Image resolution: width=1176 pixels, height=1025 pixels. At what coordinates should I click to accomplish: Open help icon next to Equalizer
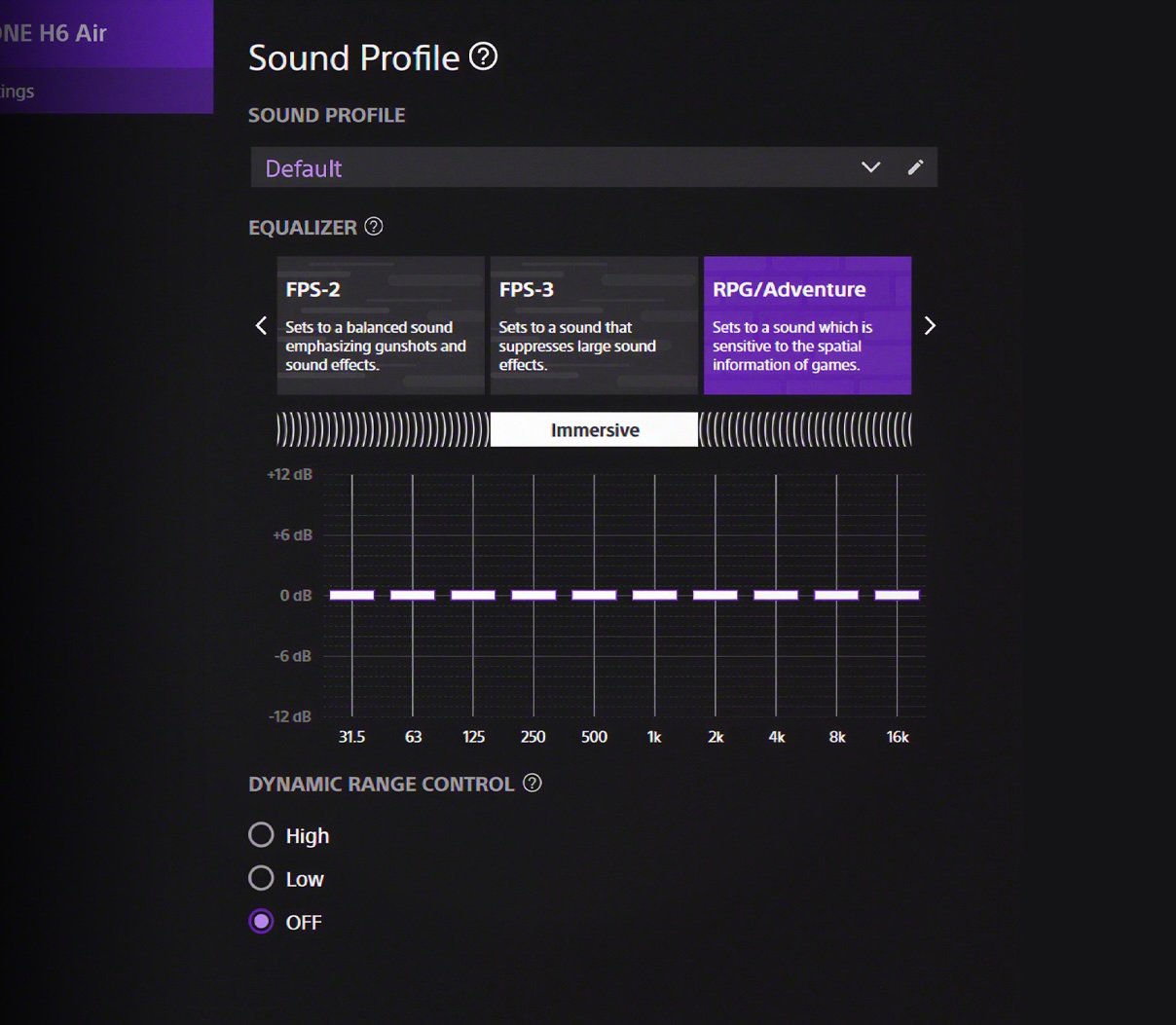(x=374, y=227)
